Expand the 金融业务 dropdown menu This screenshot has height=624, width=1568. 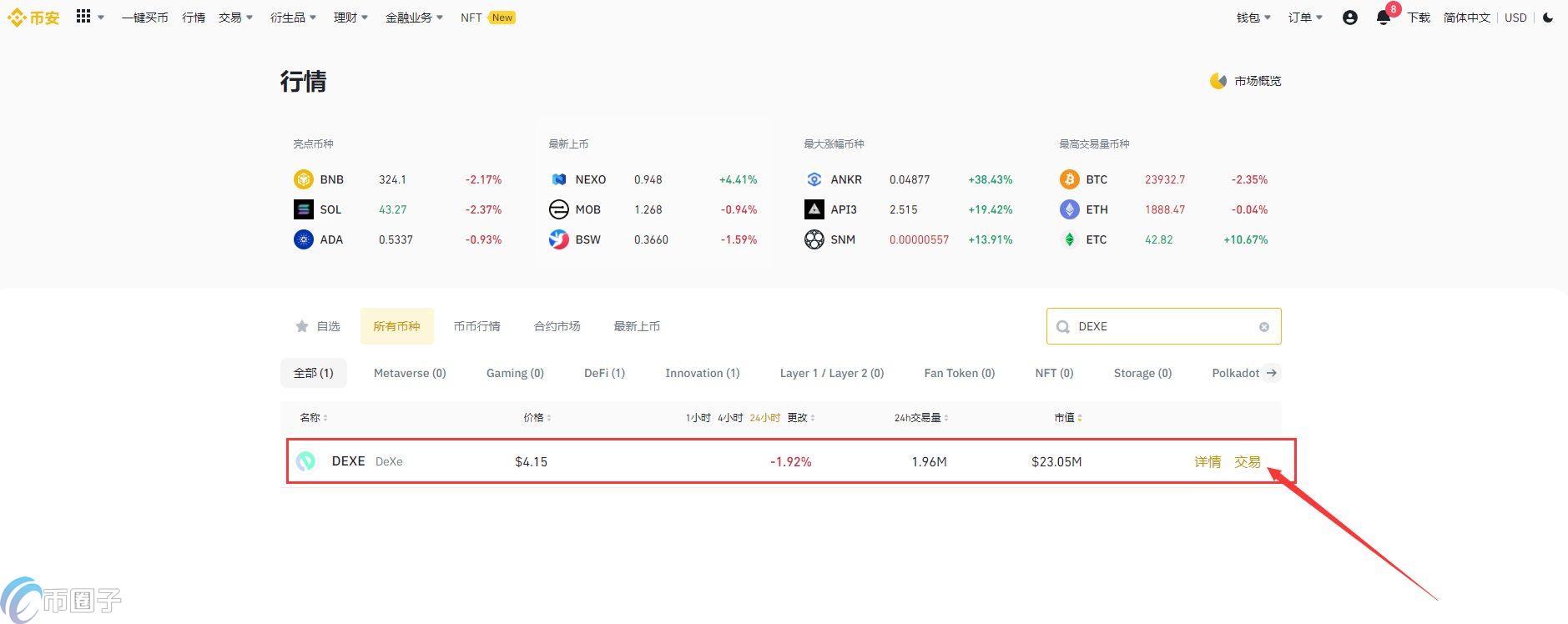(414, 18)
